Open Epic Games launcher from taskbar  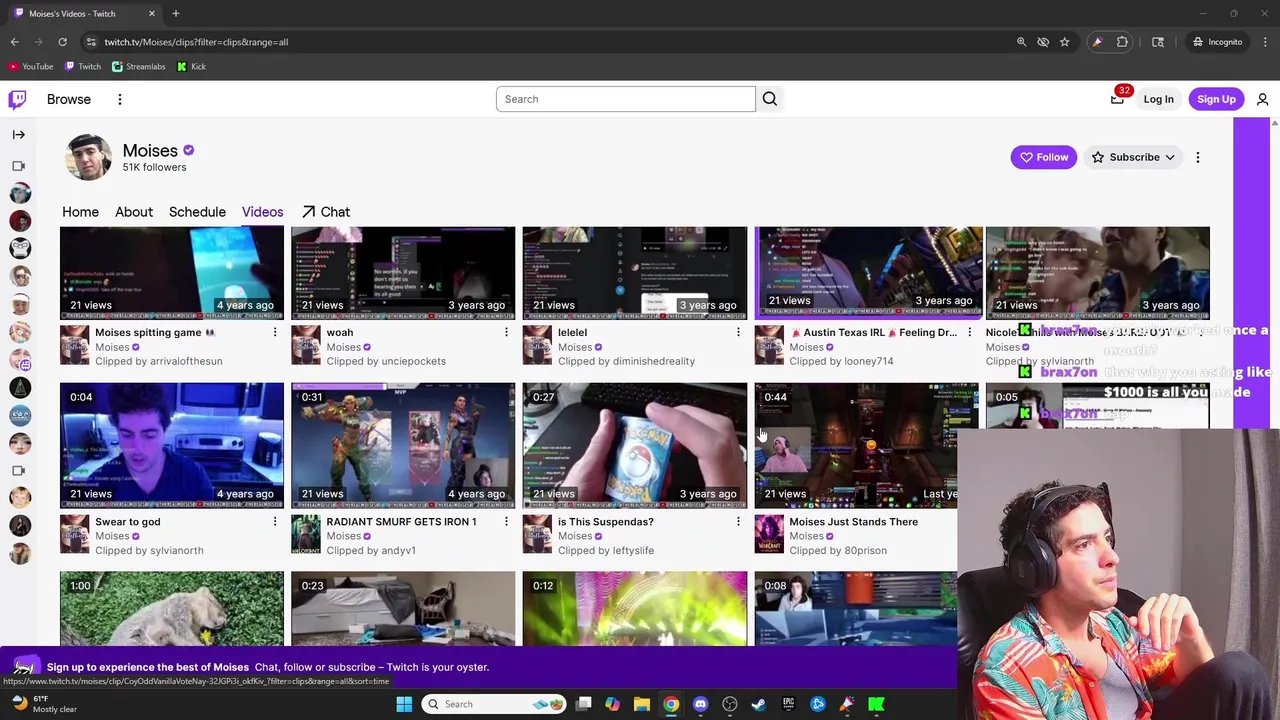click(x=788, y=704)
